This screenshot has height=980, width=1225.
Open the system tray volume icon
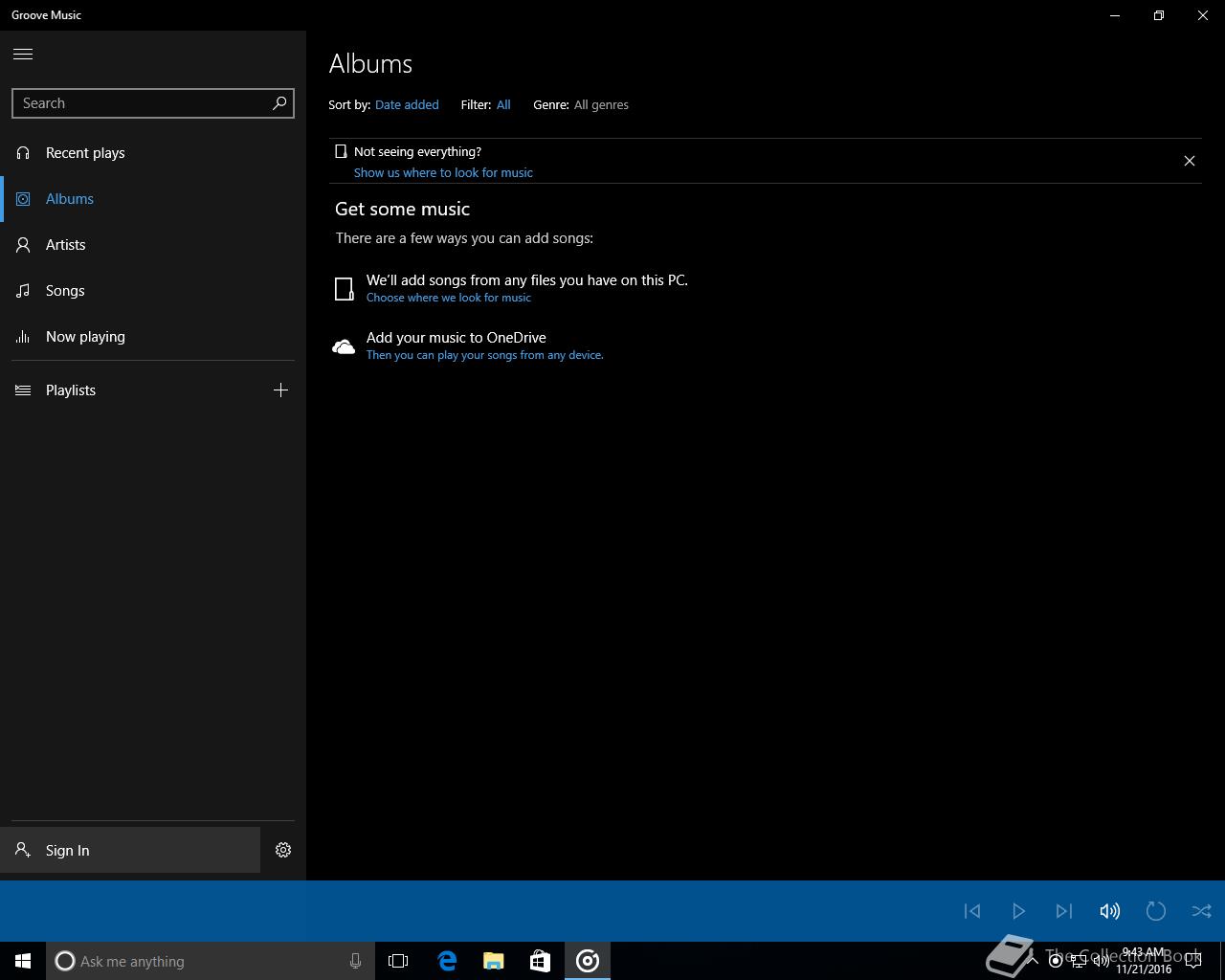pos(1101,961)
